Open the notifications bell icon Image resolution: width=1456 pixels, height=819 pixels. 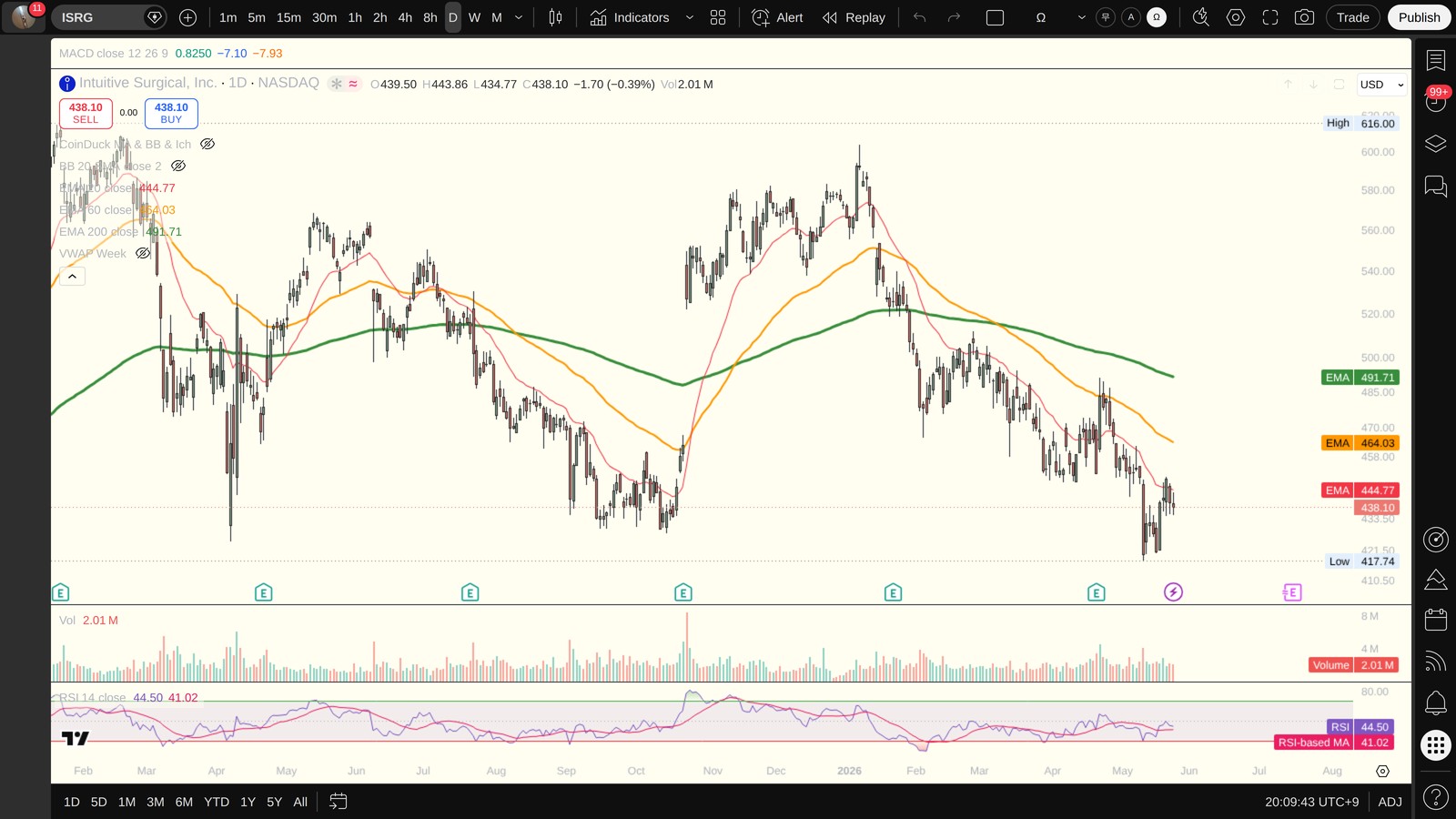coord(1436,703)
